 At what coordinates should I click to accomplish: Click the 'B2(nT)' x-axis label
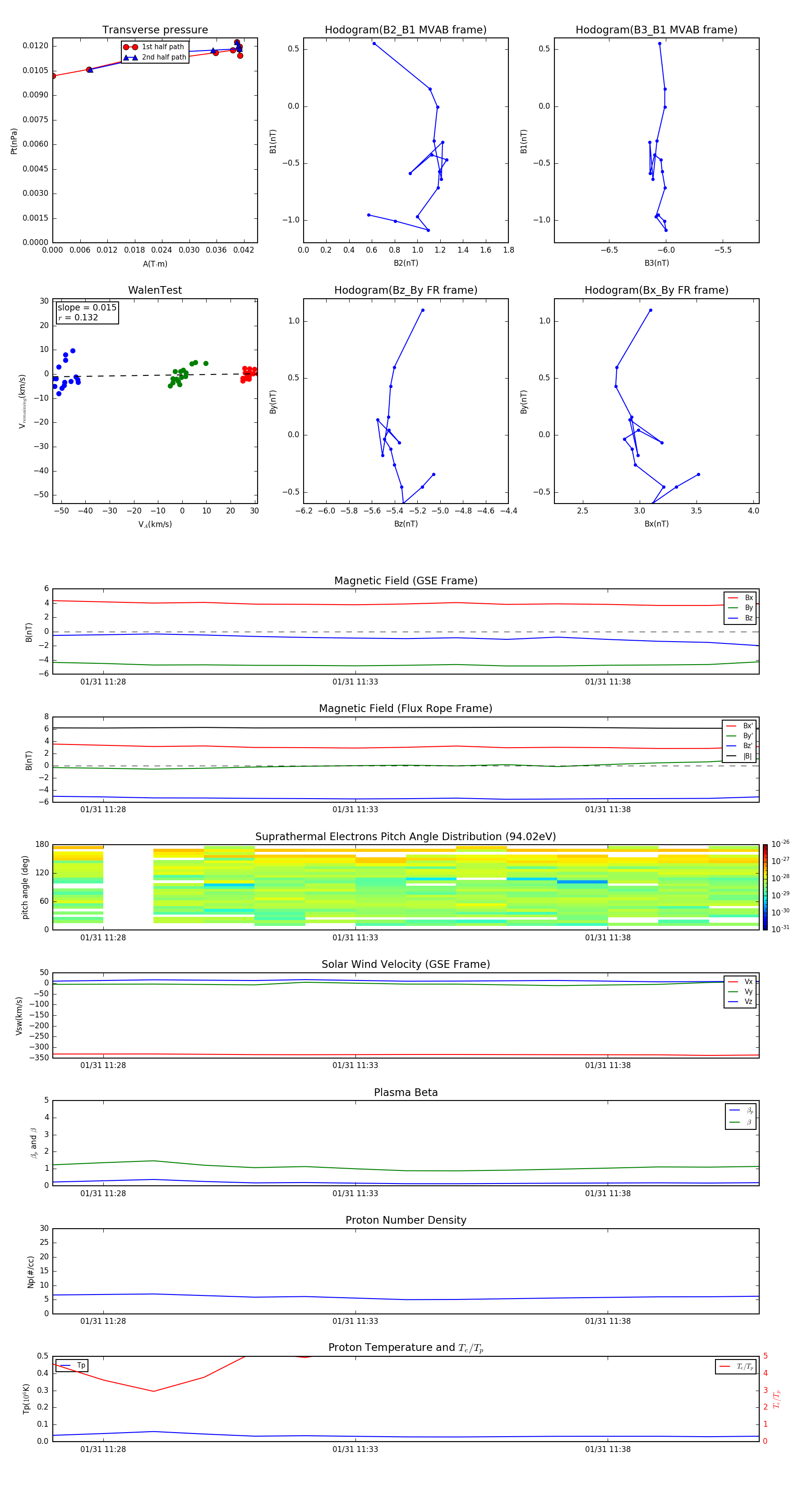(406, 264)
